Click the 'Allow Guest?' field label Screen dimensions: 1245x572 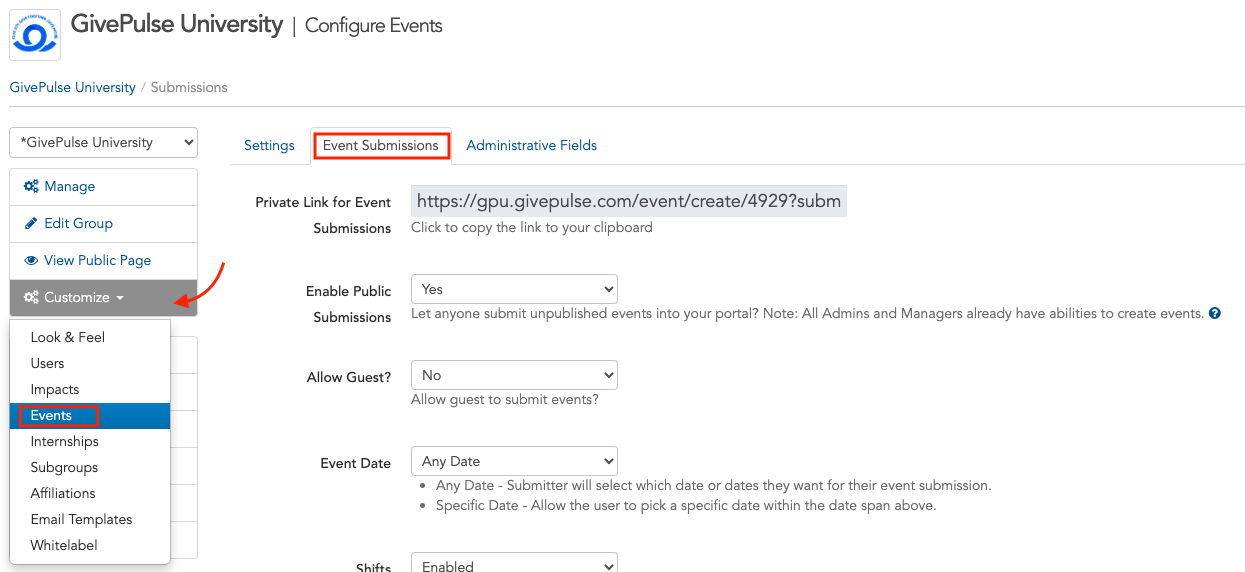pyautogui.click(x=349, y=378)
